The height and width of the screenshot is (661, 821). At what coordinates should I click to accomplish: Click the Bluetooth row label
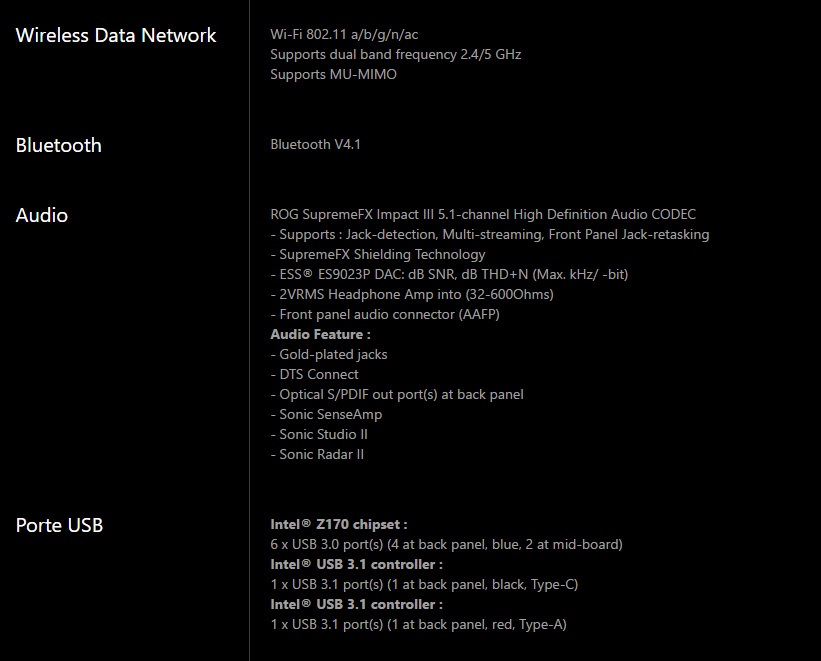pyautogui.click(x=59, y=145)
